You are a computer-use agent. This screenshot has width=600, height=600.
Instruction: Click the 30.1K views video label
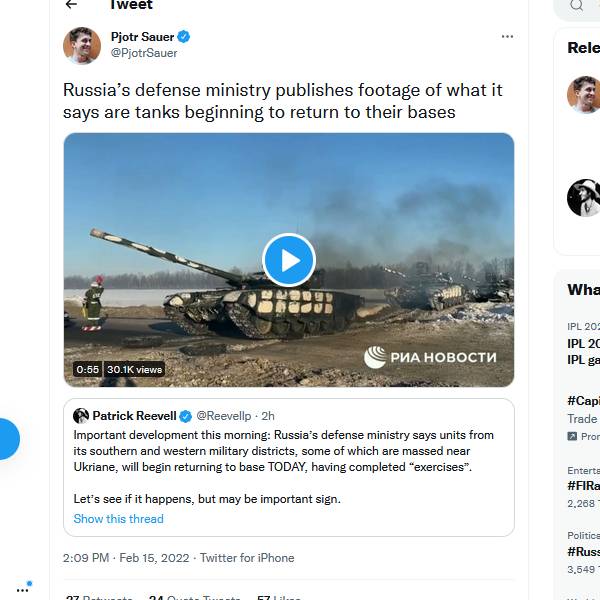click(x=135, y=369)
